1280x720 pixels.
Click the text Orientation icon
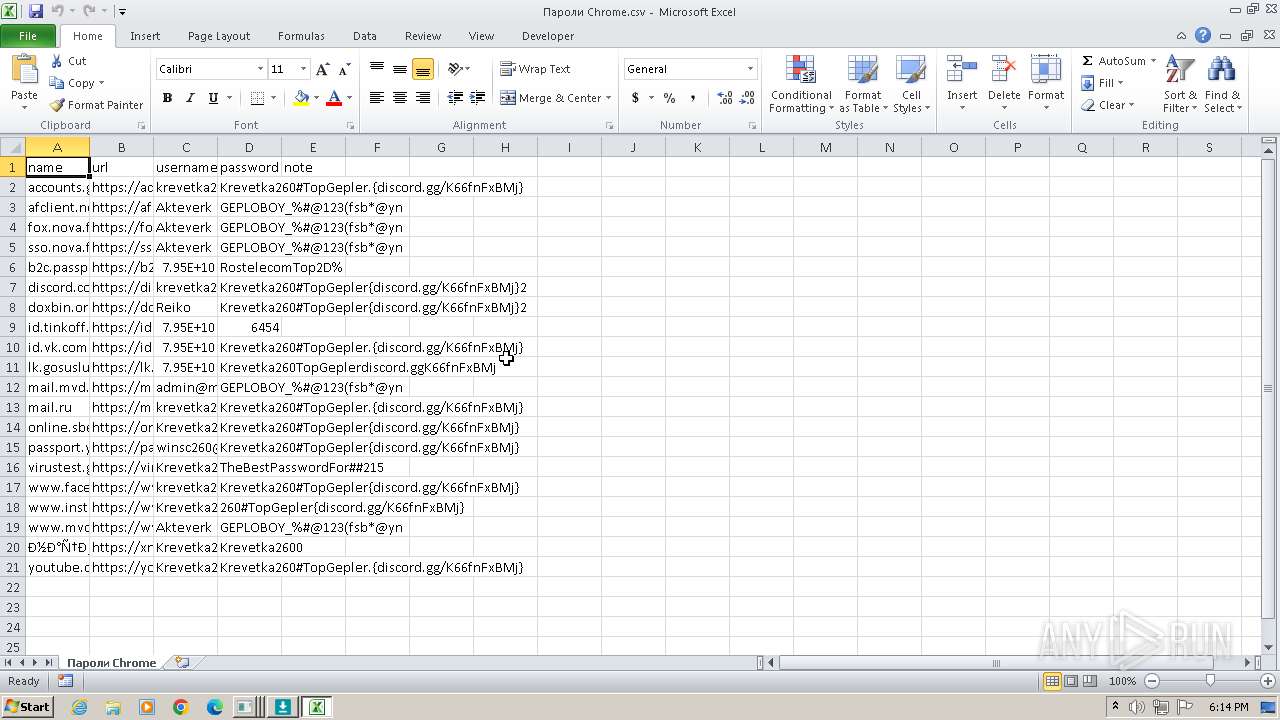click(455, 69)
